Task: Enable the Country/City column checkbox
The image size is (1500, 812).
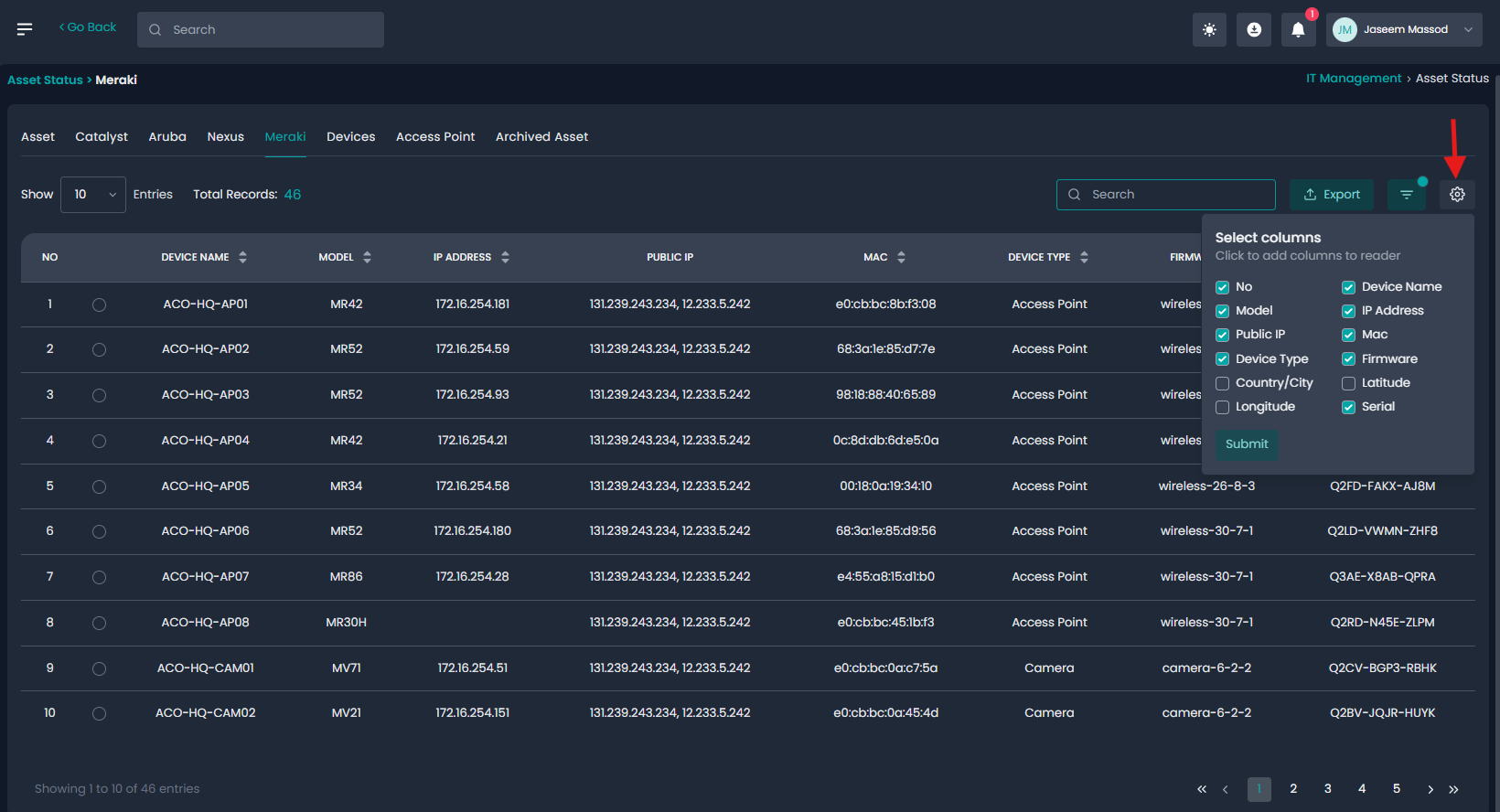Action: tap(1222, 383)
